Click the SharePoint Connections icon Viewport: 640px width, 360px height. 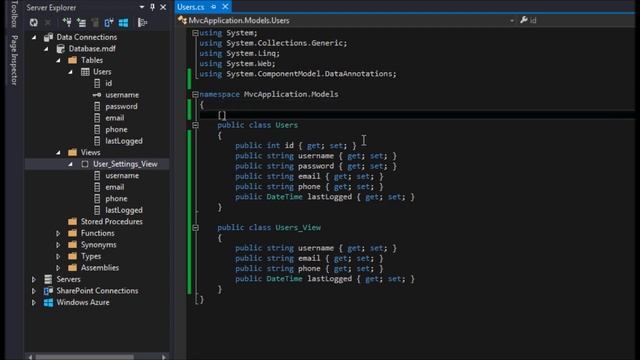[x=48, y=291]
